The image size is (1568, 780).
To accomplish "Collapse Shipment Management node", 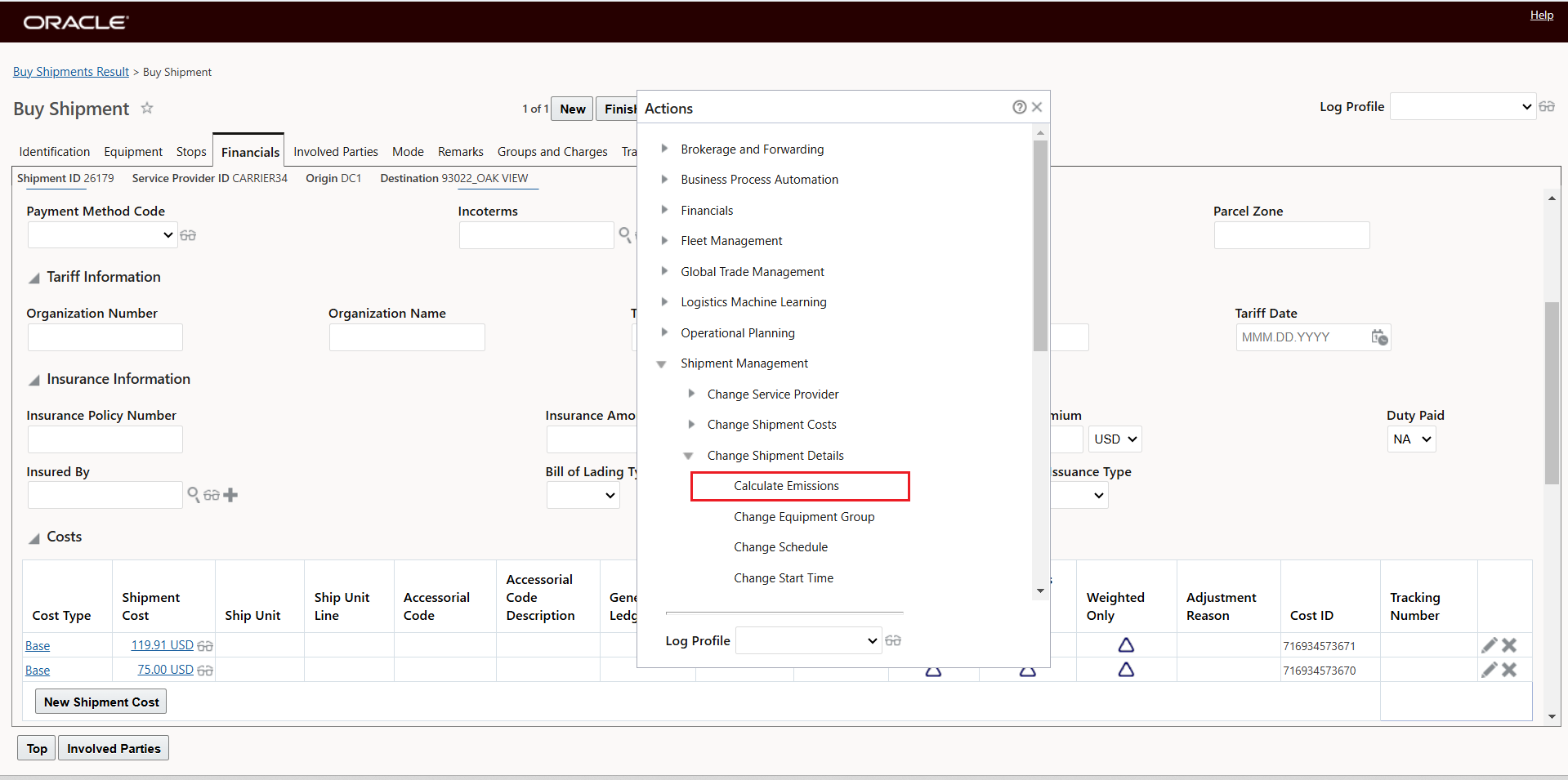I will click(x=662, y=364).
